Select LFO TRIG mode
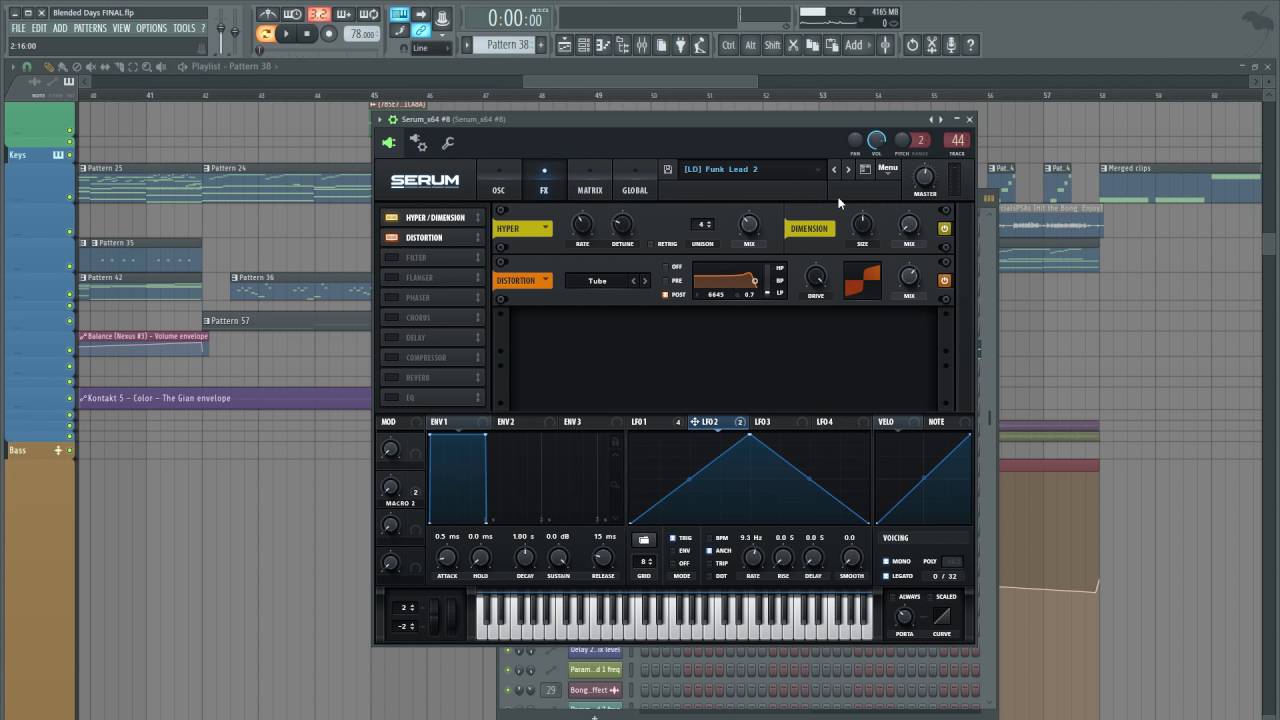The width and height of the screenshot is (1280, 720). coord(673,538)
